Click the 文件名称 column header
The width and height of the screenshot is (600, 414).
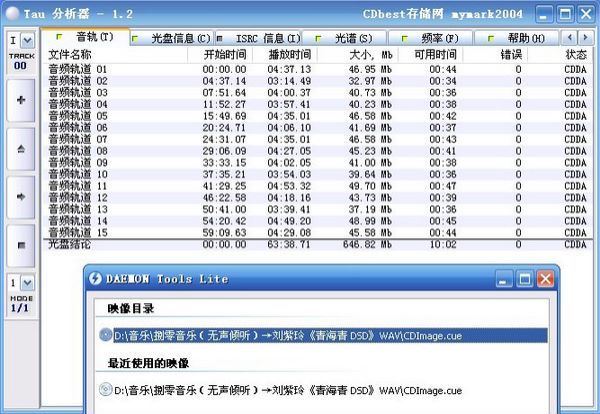tap(115, 55)
